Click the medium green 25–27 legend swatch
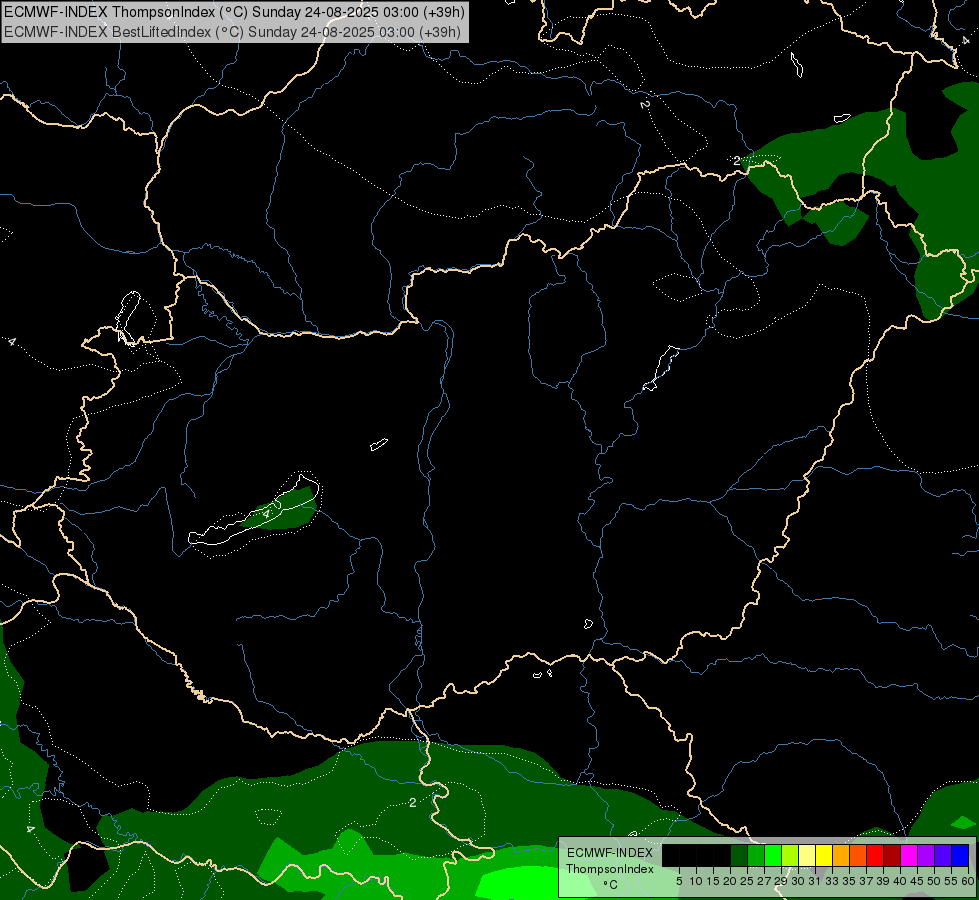This screenshot has height=900, width=979. (756, 855)
